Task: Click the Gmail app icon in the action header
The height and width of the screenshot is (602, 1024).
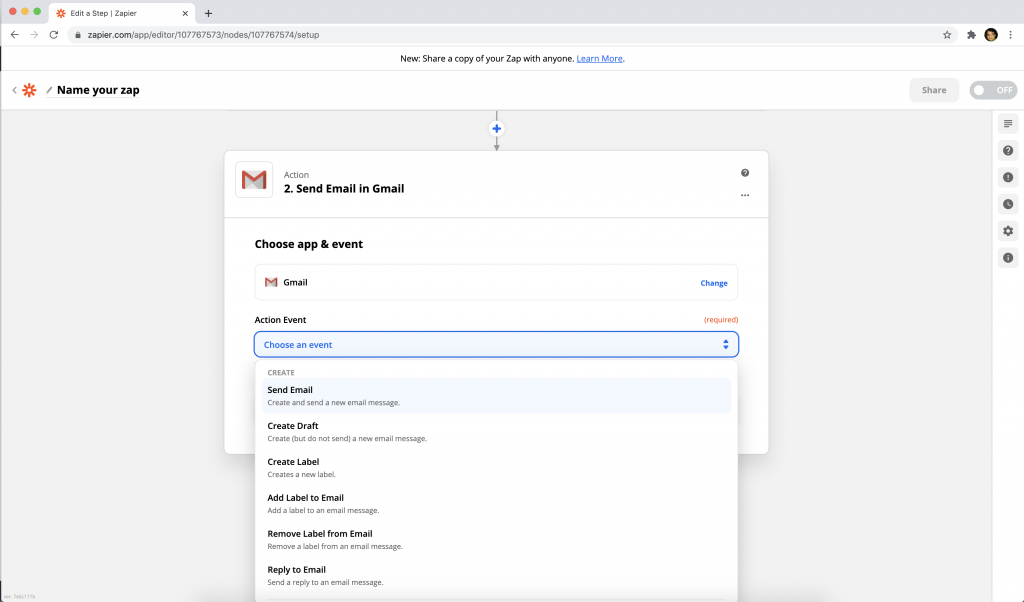Action: 254,180
